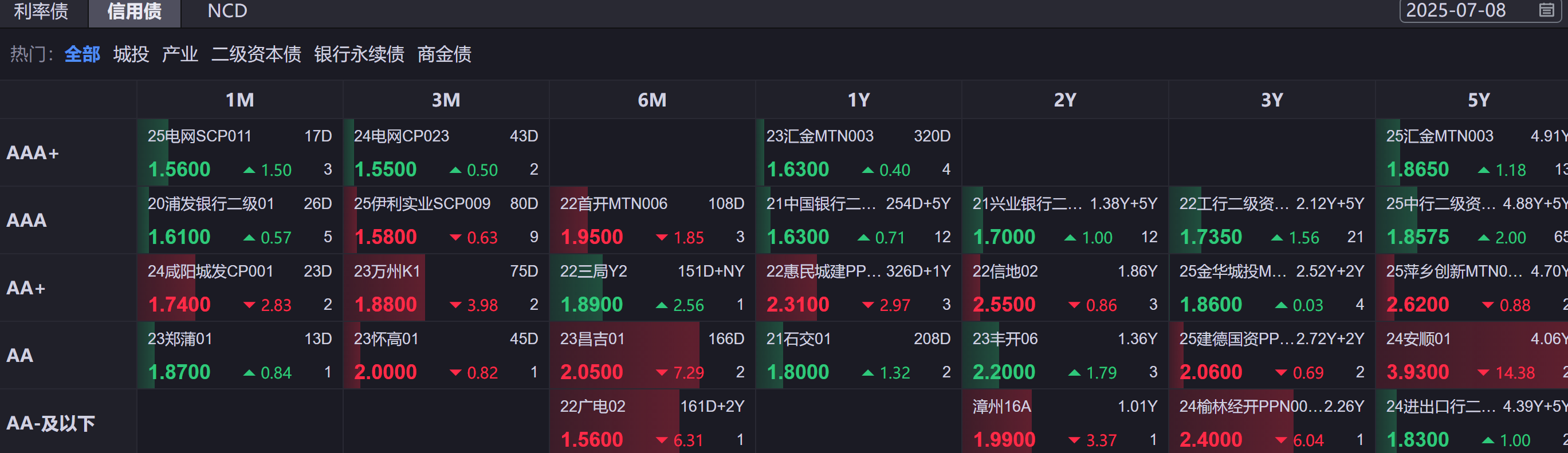Filter by 城投 category
The height and width of the screenshot is (453, 1568).
pyautogui.click(x=131, y=54)
